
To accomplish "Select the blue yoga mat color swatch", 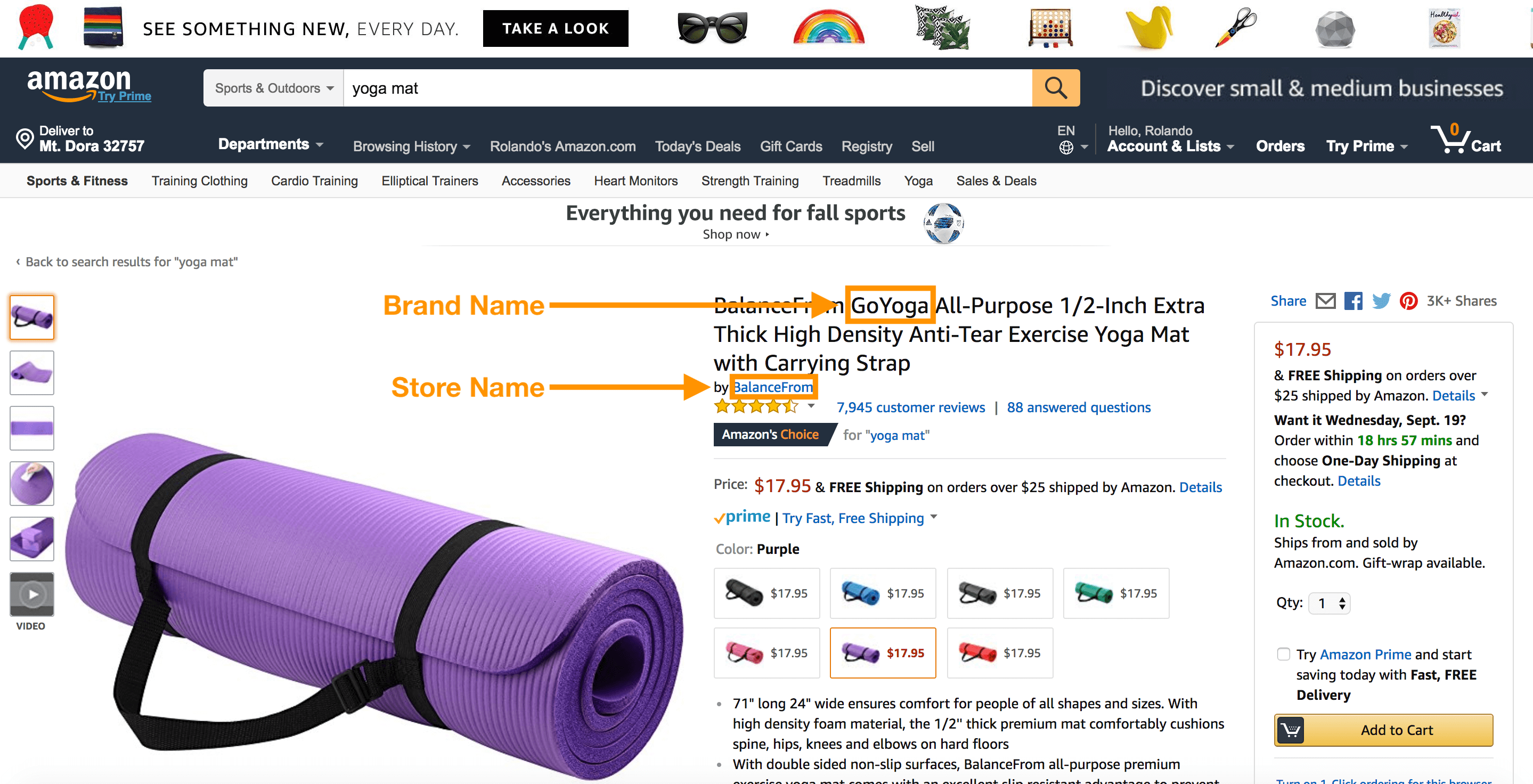I will (883, 593).
